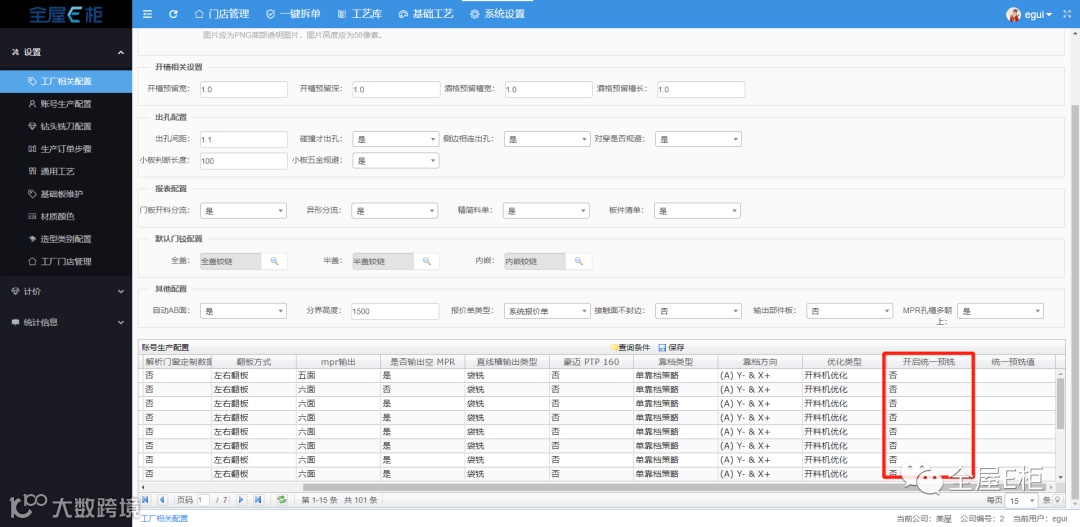The height and width of the screenshot is (527, 1080).
Task: Click the 工厂相关配置 tab at page bottom
Action: [x=165, y=518]
